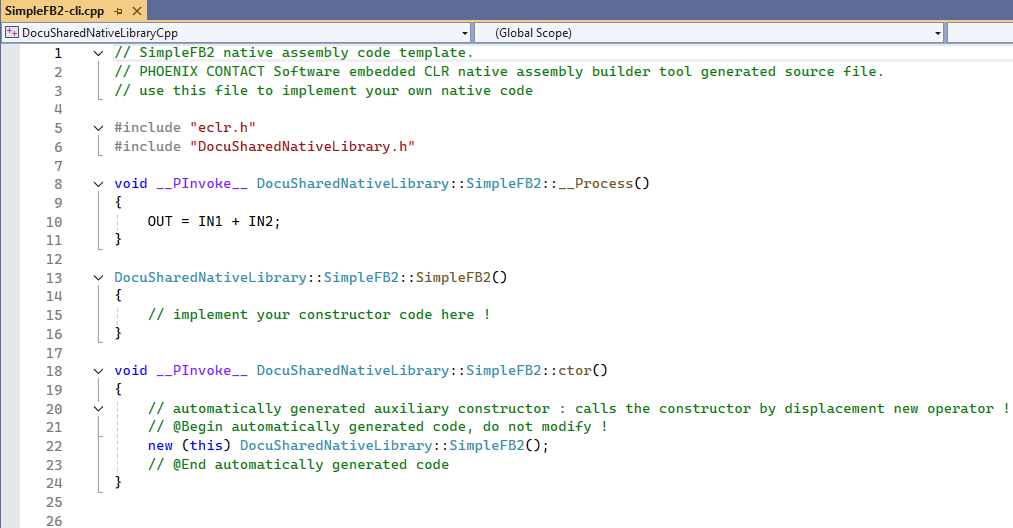The width and height of the screenshot is (1013, 528).
Task: Click line number 10 in the margin
Action: (53, 222)
